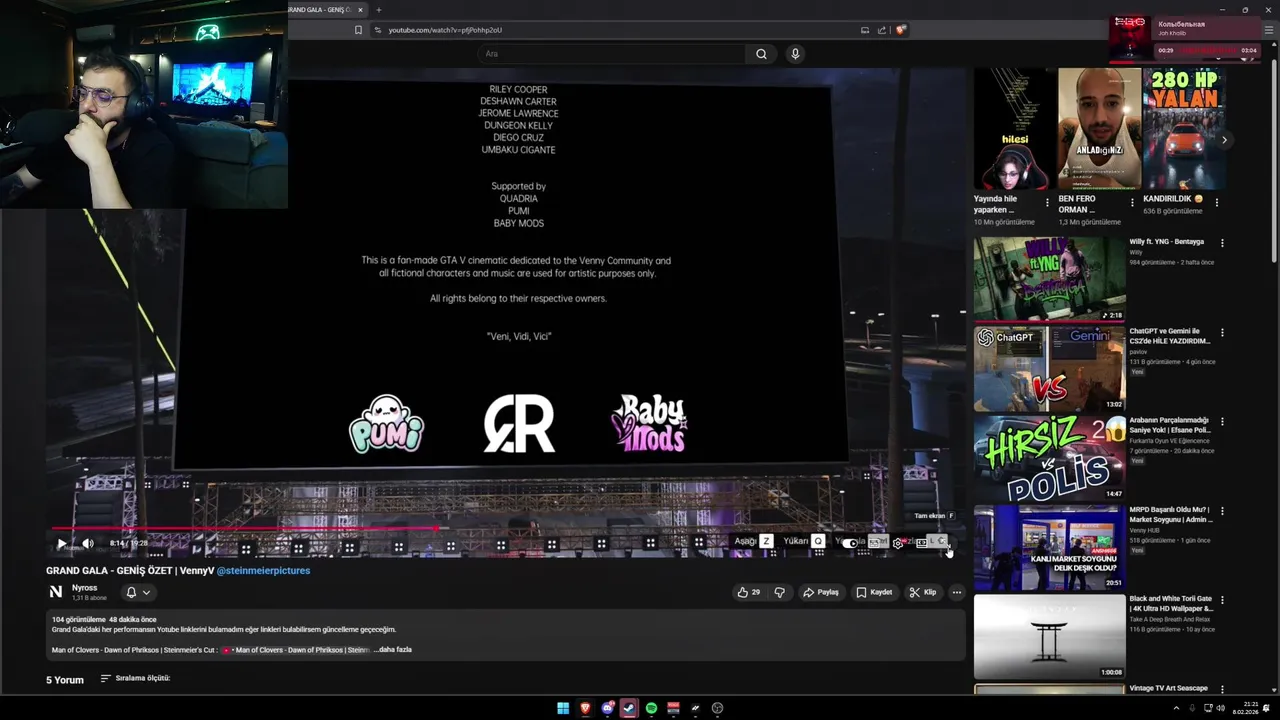Open notification bell dropdown for Nyross
This screenshot has height=720, width=1280.
point(138,592)
